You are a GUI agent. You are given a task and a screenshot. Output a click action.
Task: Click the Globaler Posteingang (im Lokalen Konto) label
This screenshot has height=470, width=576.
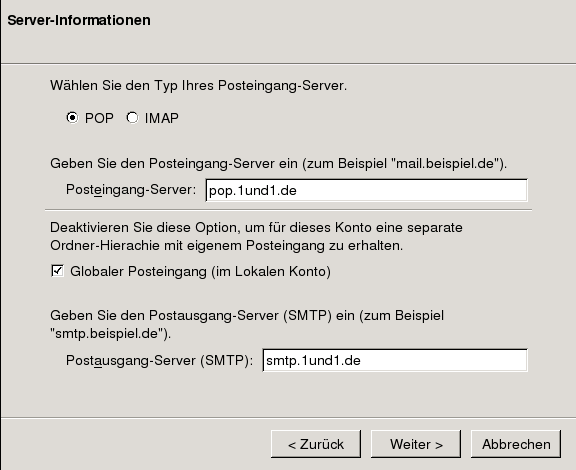tap(201, 272)
